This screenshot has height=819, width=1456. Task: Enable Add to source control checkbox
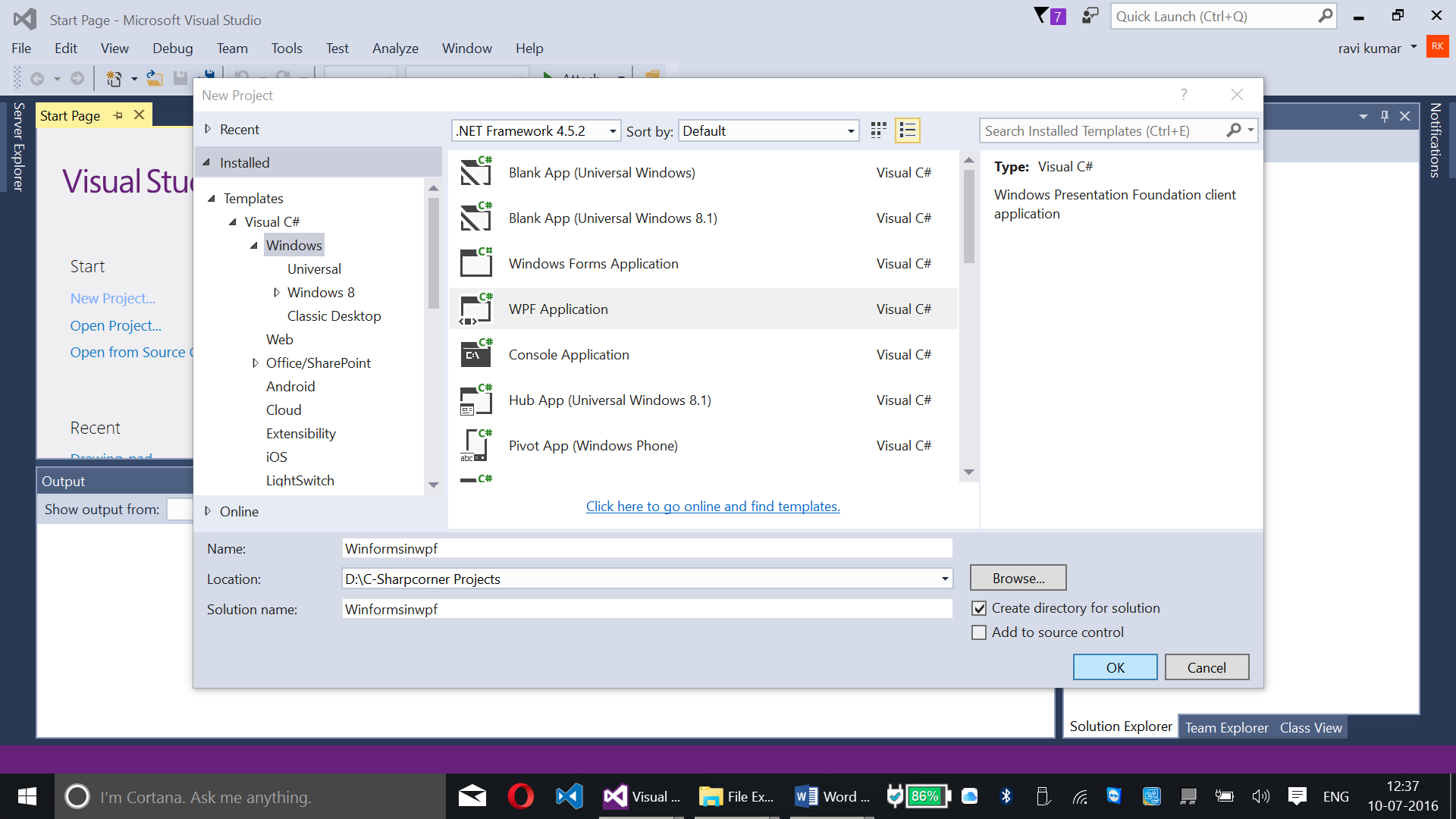point(979,632)
